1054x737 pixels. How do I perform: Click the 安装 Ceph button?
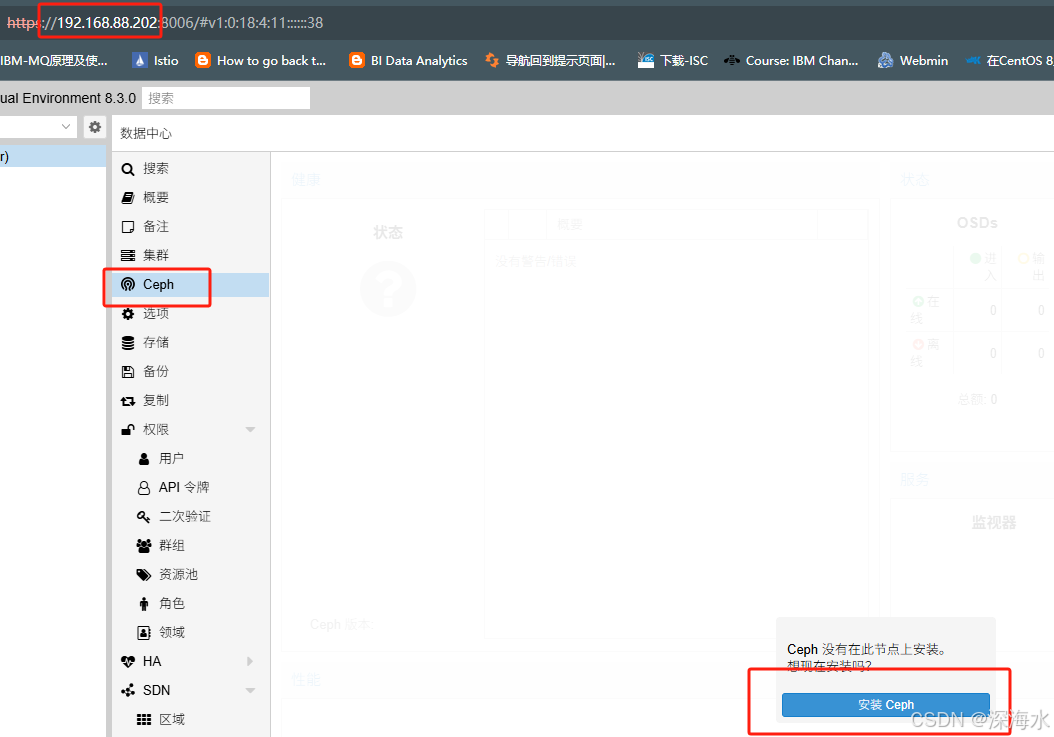[885, 705]
